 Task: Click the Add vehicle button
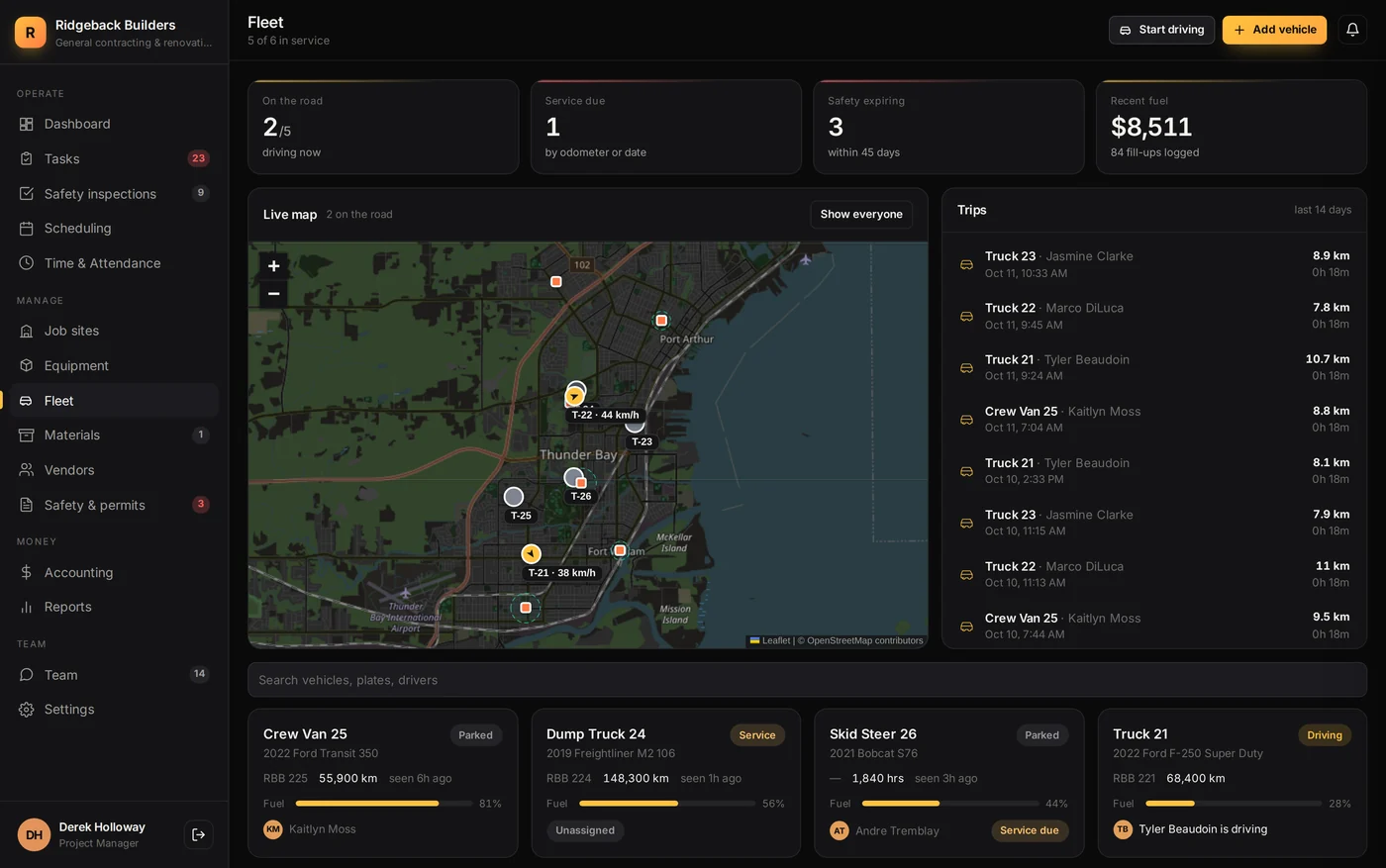click(x=1274, y=30)
